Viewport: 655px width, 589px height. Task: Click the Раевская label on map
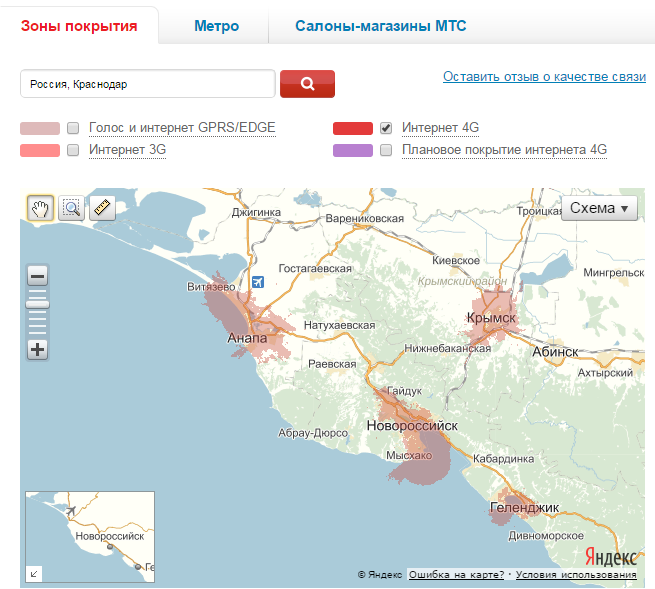(x=332, y=364)
